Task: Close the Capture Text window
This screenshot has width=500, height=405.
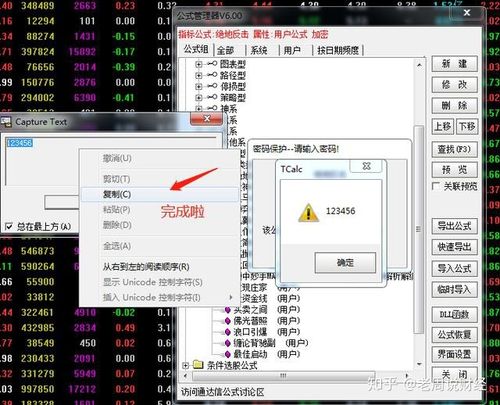Action: 206,119
